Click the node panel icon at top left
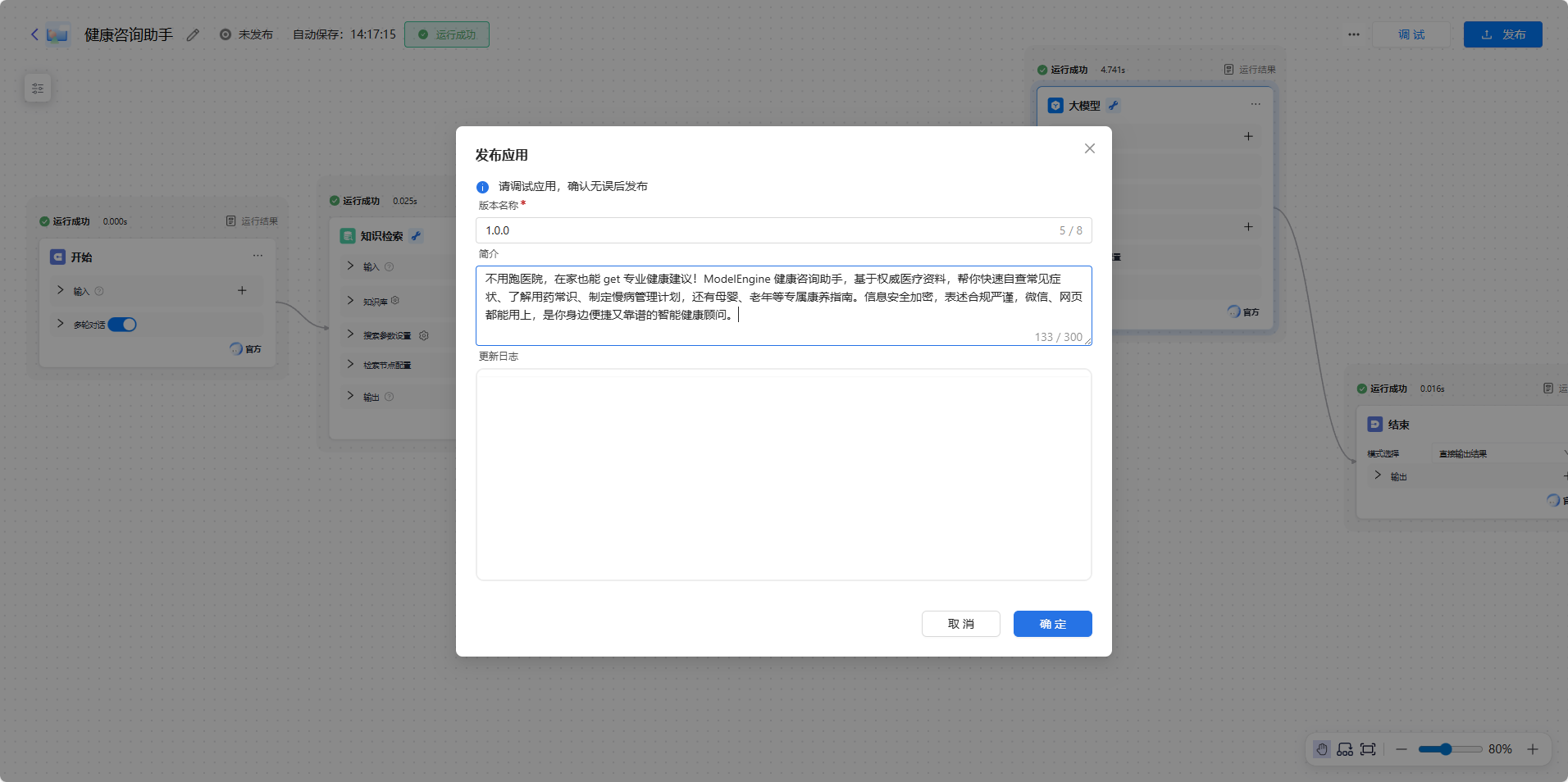 tap(37, 87)
